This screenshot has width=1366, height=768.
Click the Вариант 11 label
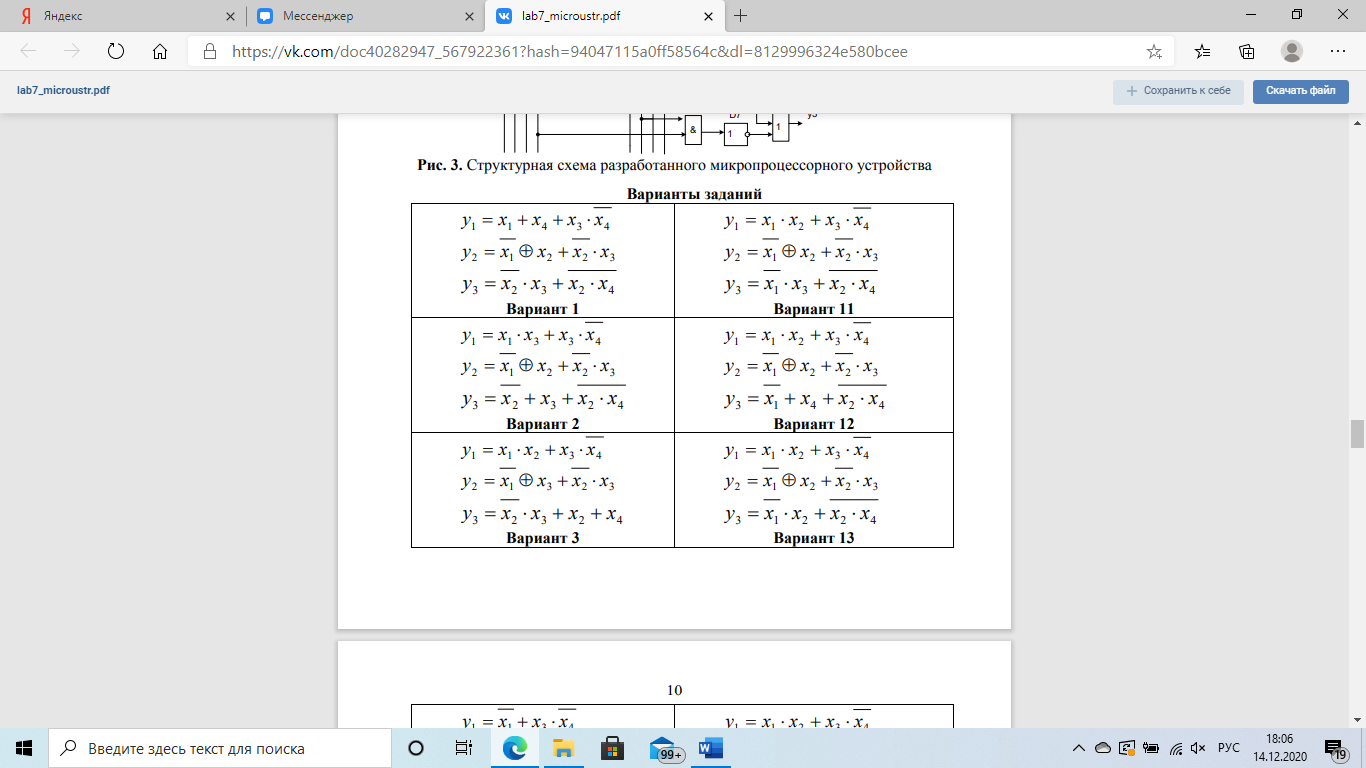click(x=813, y=309)
